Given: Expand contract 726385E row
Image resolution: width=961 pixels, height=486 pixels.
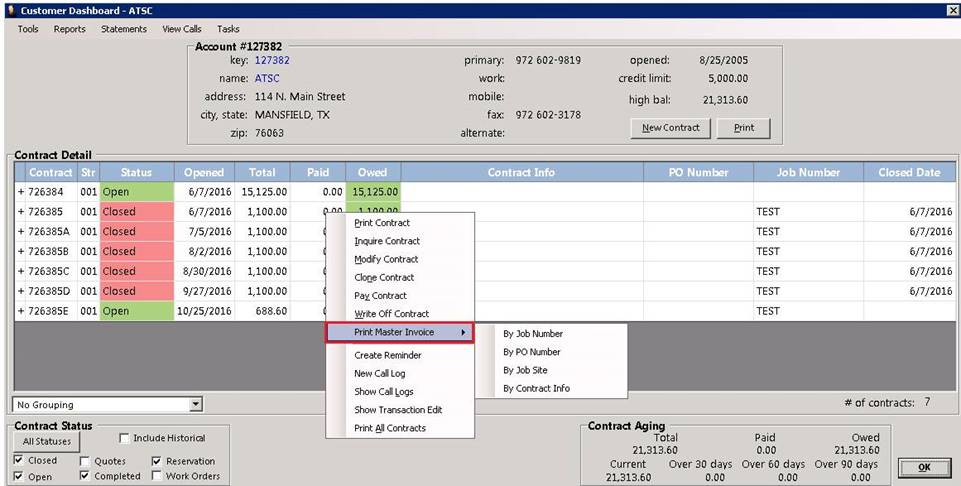Looking at the screenshot, I should 21,311.
